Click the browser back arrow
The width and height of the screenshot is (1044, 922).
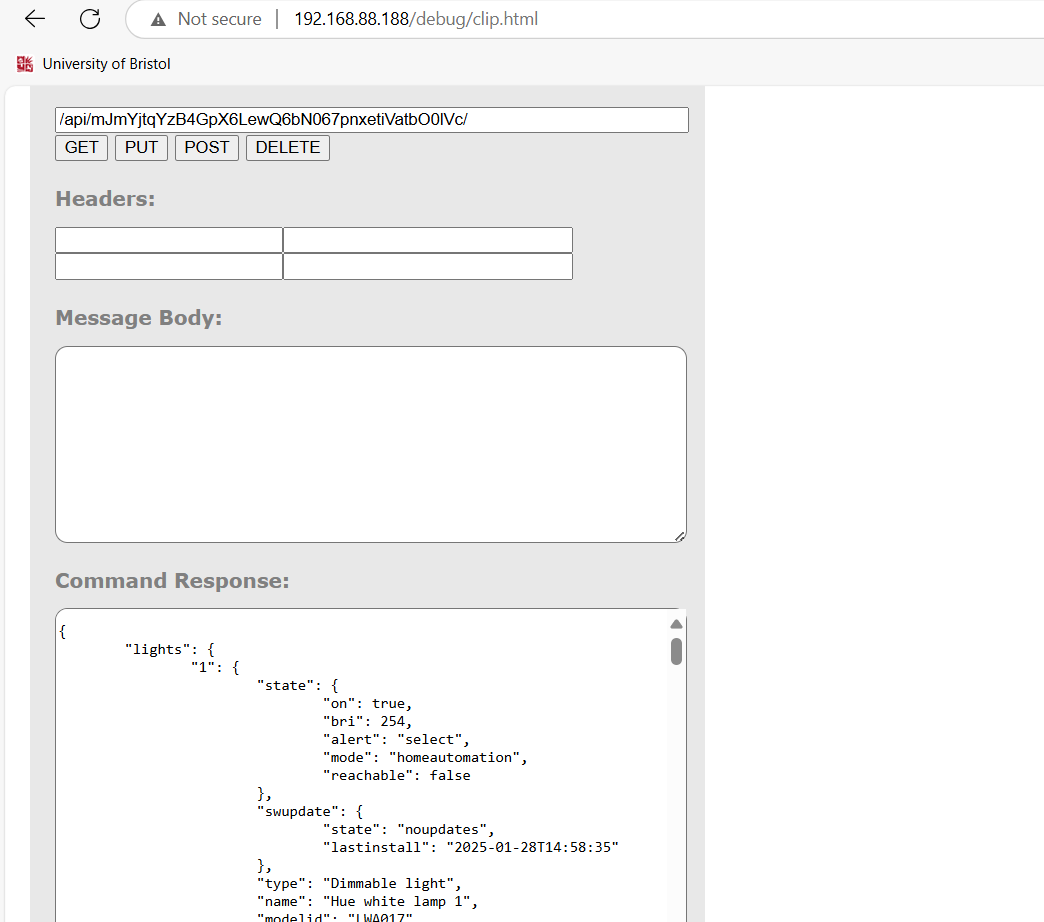pyautogui.click(x=35, y=19)
